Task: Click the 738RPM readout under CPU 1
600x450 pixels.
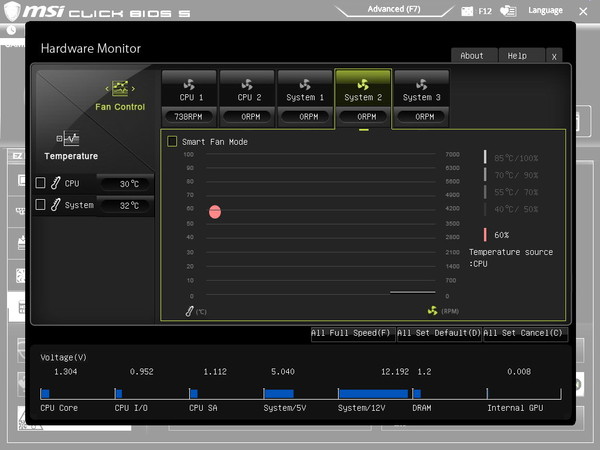Action: [188, 117]
